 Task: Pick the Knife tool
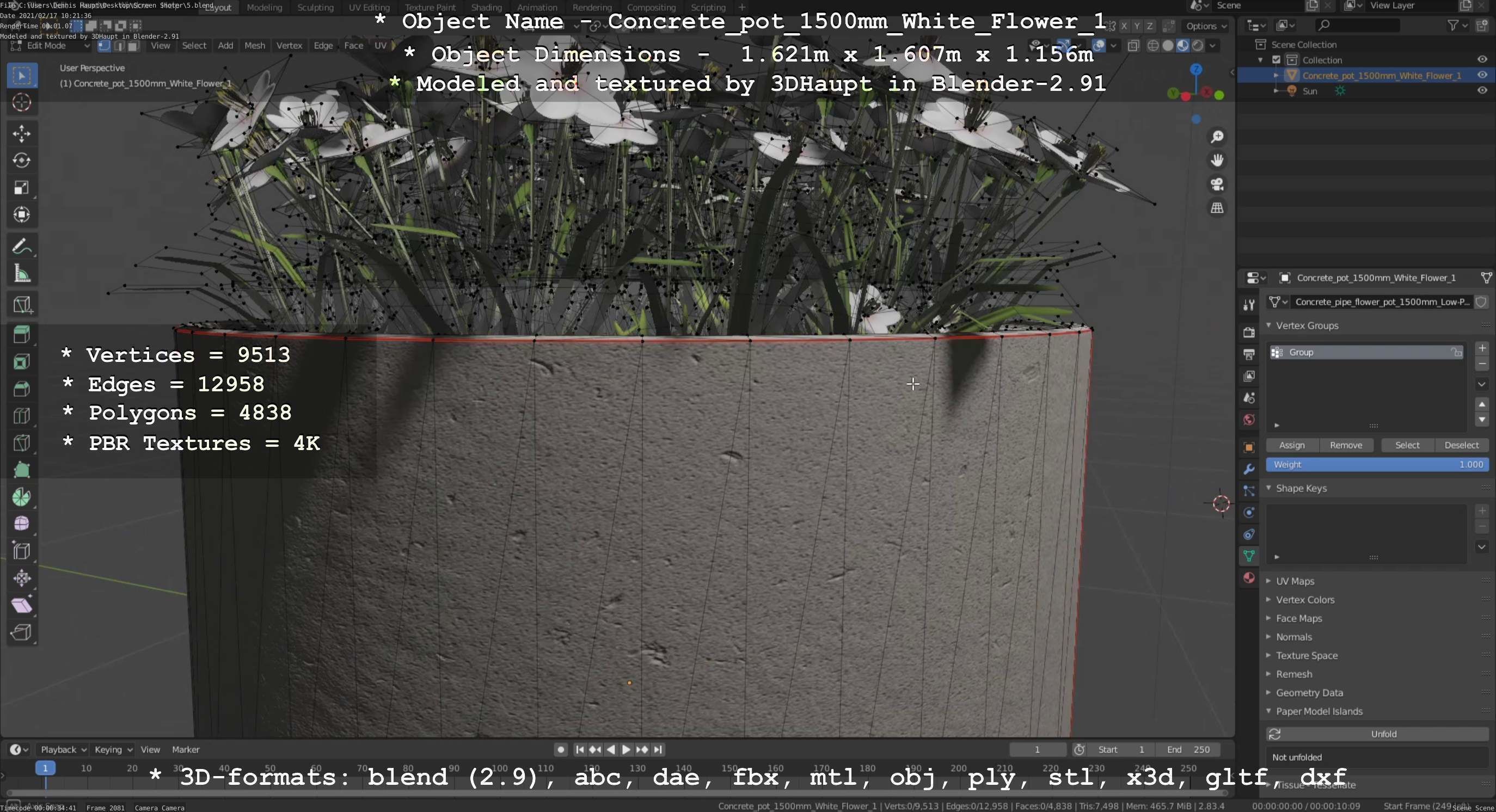pyautogui.click(x=21, y=443)
